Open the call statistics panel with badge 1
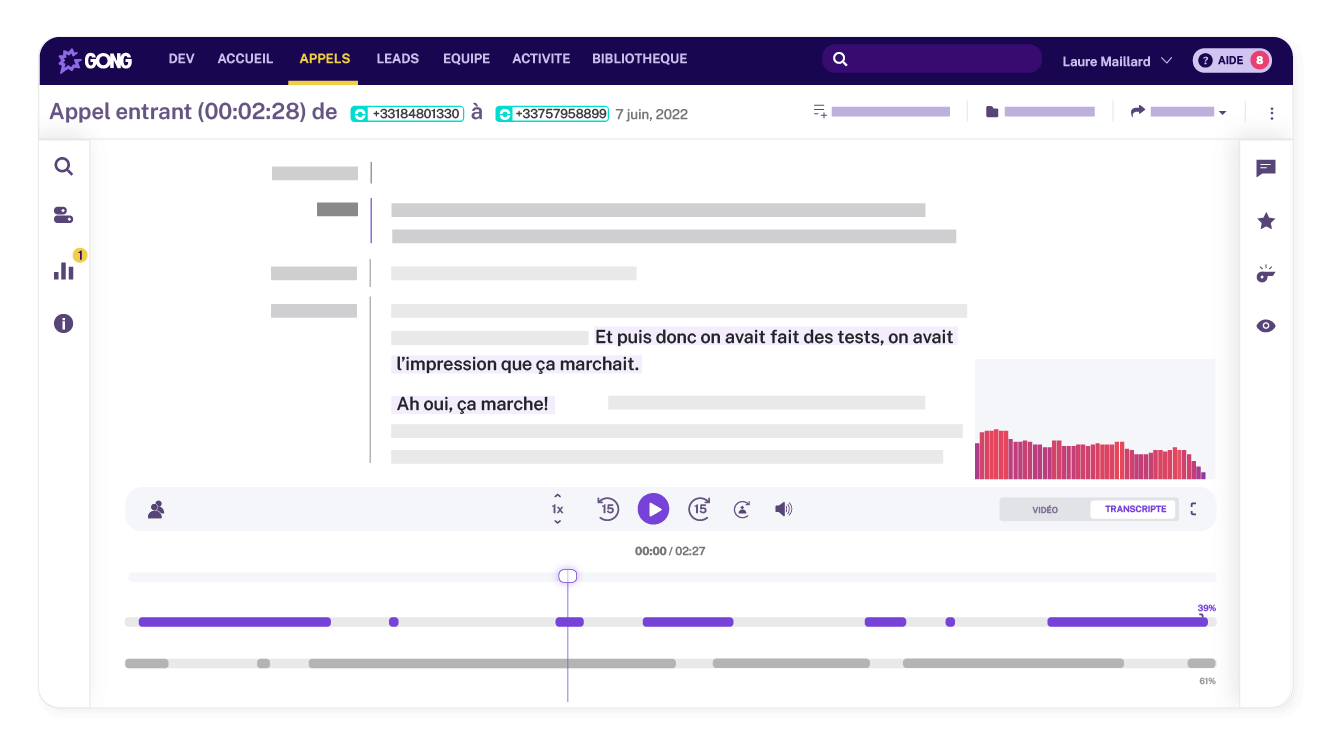The height and width of the screenshot is (746, 1332). pos(63,270)
